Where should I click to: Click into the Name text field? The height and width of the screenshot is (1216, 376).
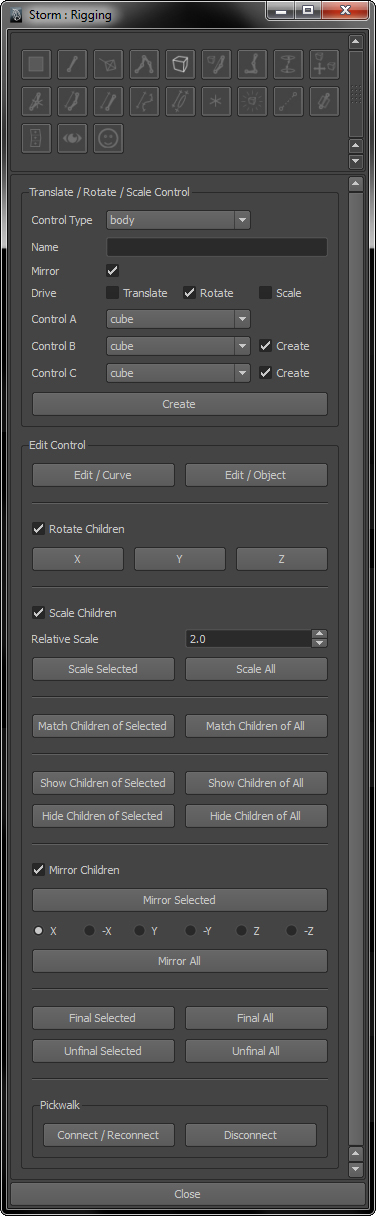pos(217,247)
